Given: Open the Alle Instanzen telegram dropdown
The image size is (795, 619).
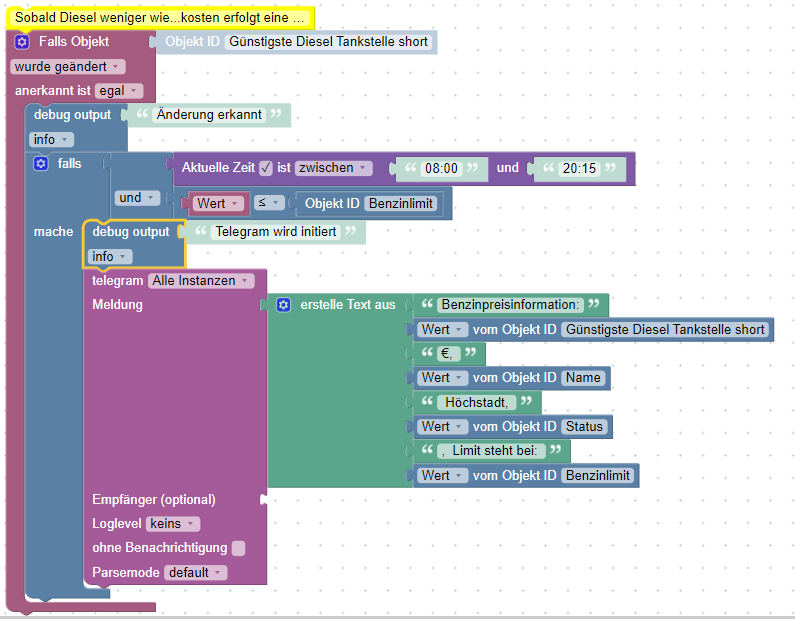Looking at the screenshot, I should pyautogui.click(x=201, y=281).
